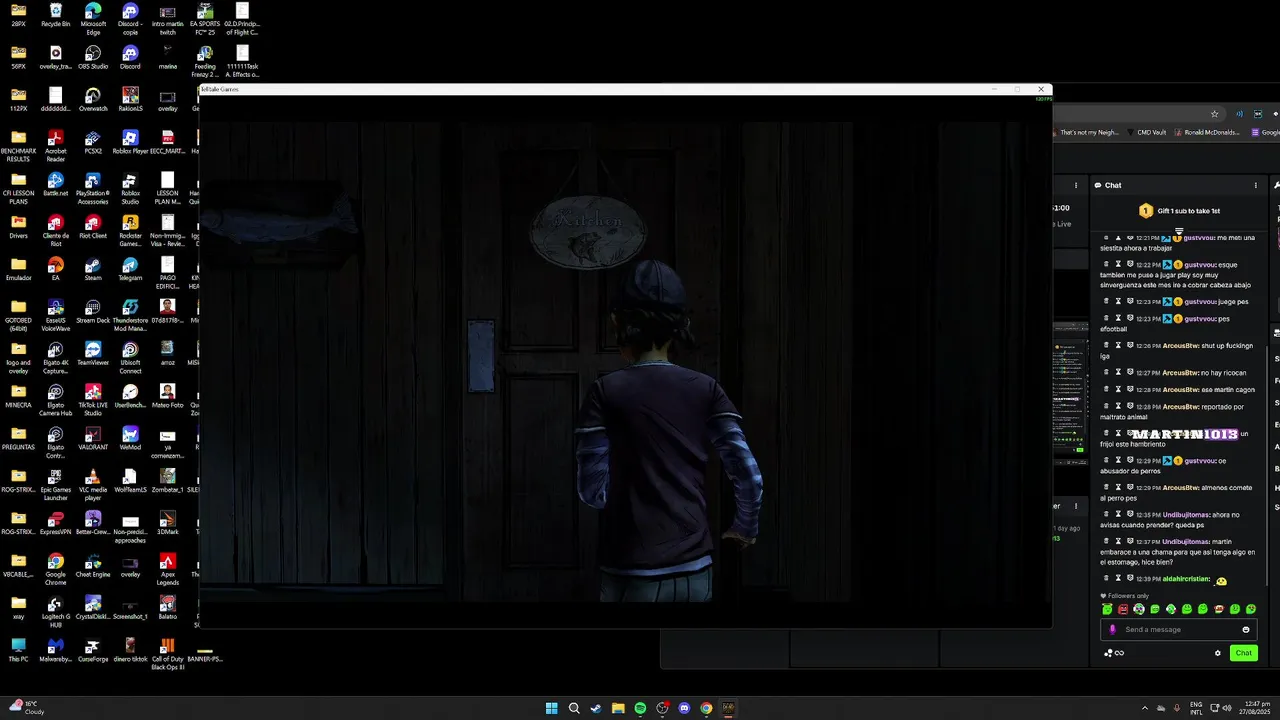Image resolution: width=1280 pixels, height=720 pixels.
Task: Bookmark page with Chrome star icon
Action: click(x=1214, y=114)
